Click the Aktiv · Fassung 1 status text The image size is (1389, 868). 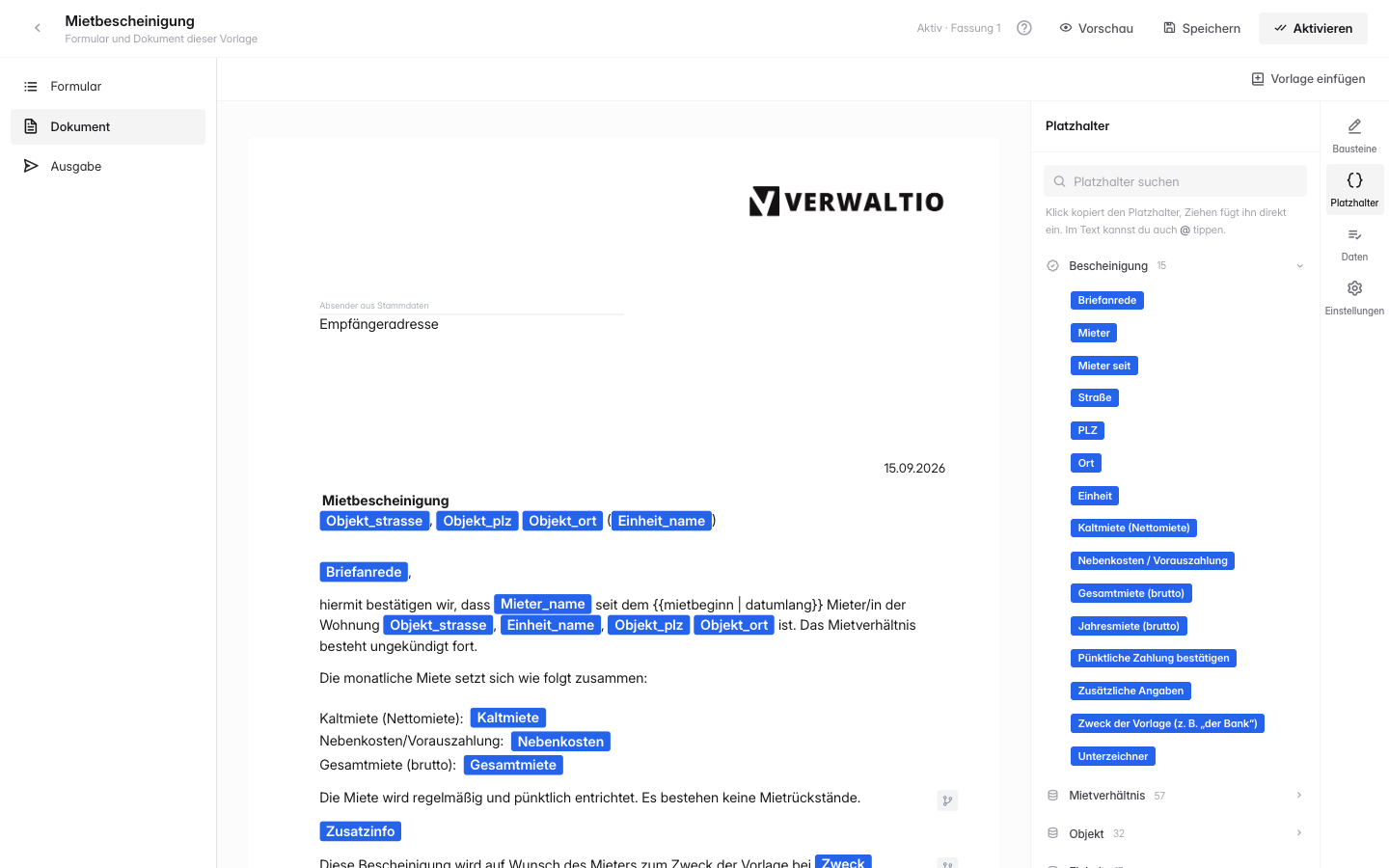click(x=959, y=28)
